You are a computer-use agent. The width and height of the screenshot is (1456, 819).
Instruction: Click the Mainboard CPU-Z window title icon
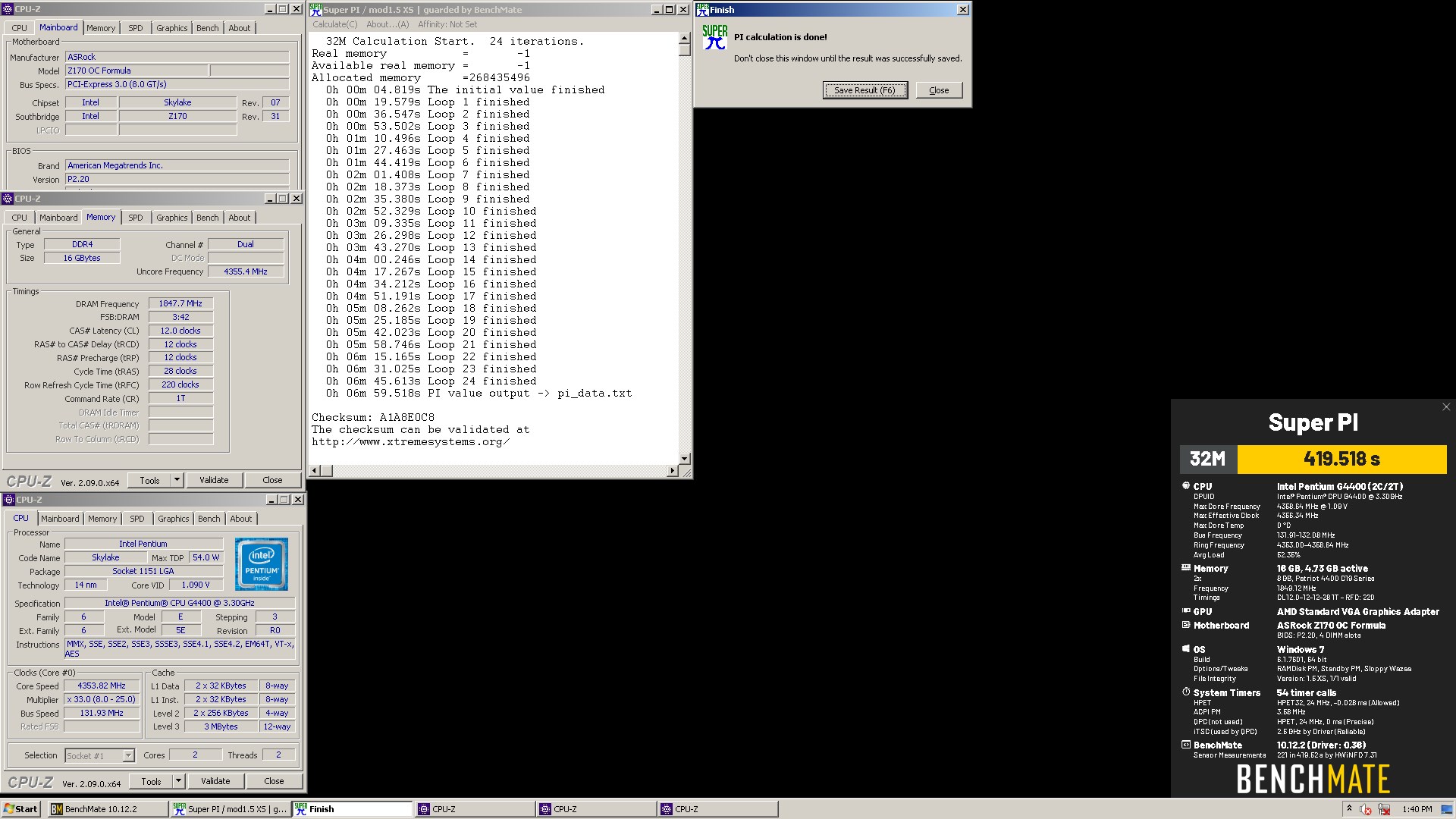pyautogui.click(x=8, y=9)
